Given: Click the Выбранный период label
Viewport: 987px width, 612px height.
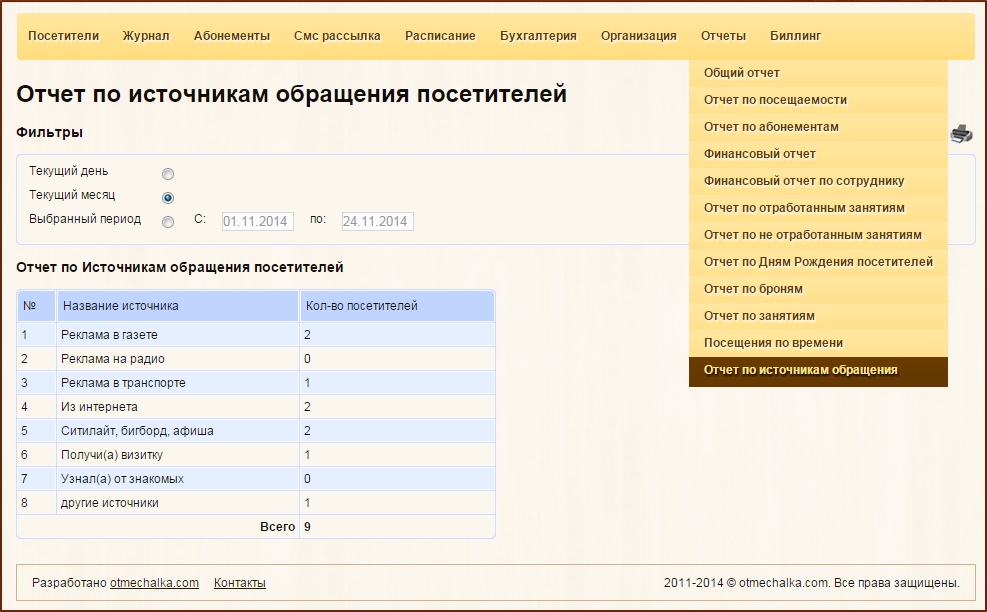Looking at the screenshot, I should tap(85, 219).
